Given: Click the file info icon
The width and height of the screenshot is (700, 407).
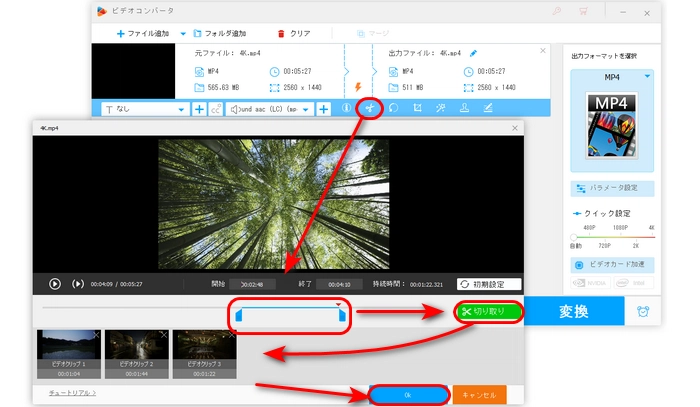Looking at the screenshot, I should coord(347,108).
